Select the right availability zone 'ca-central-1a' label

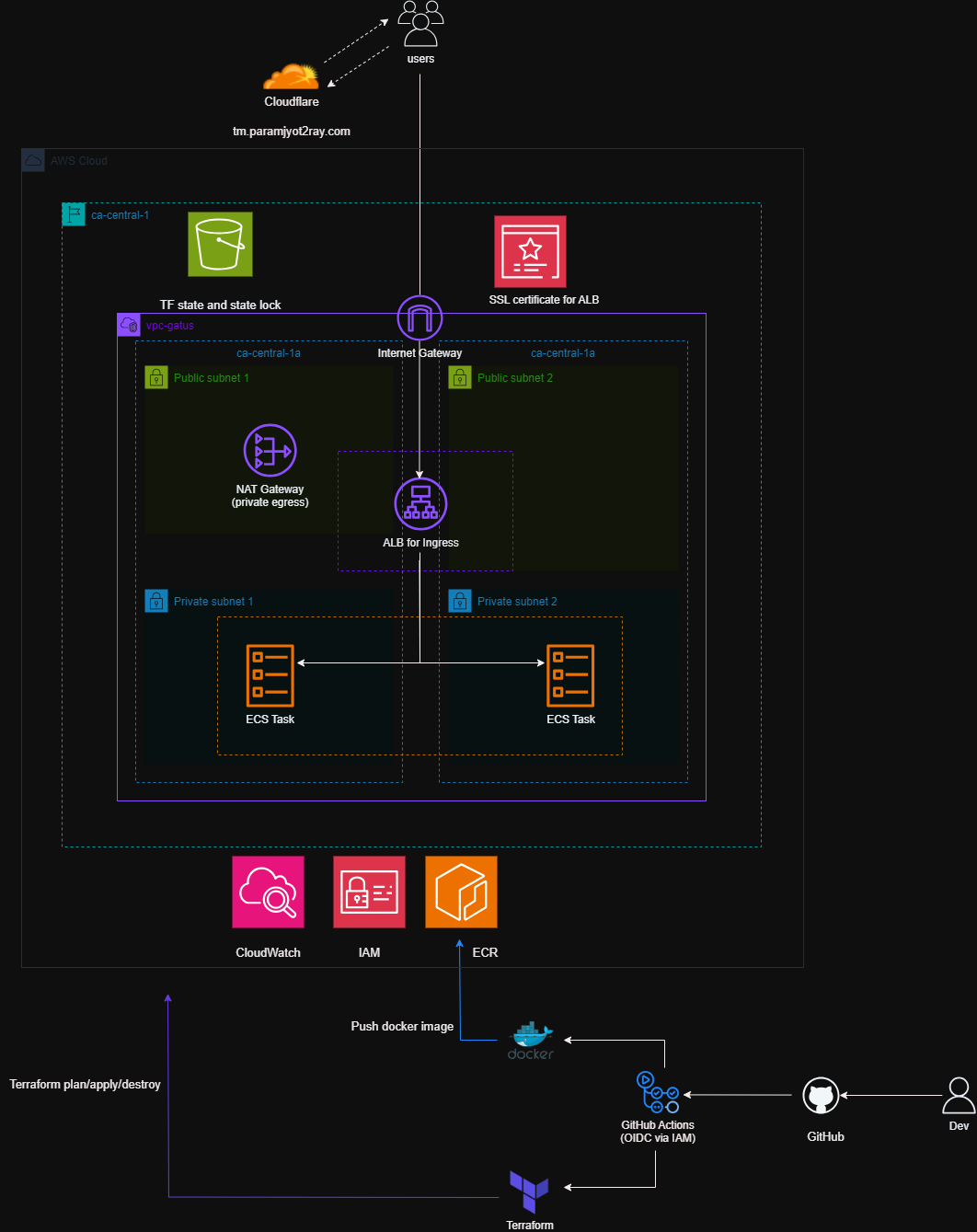point(563,353)
